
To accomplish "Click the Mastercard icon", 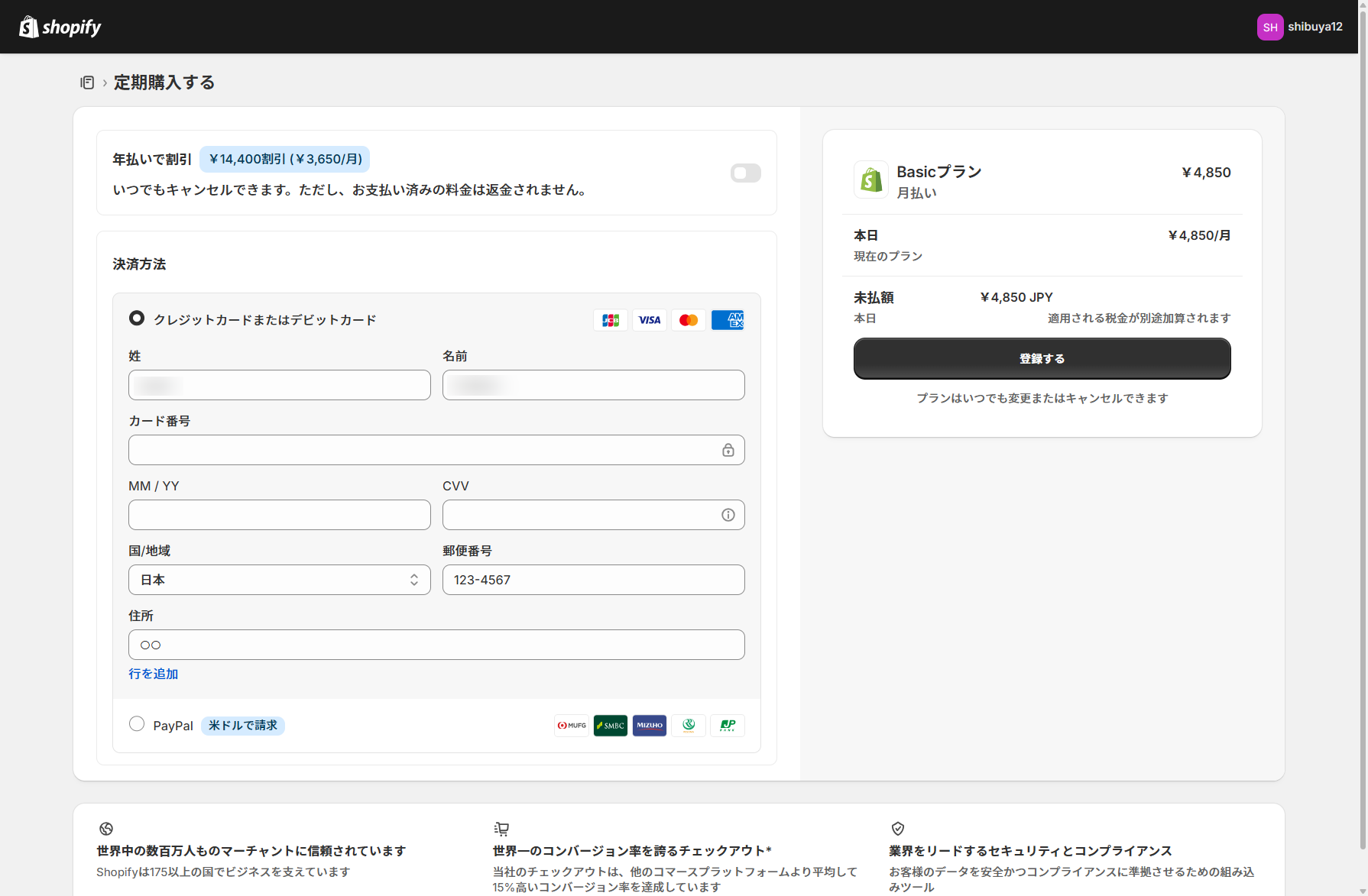I will click(x=689, y=320).
